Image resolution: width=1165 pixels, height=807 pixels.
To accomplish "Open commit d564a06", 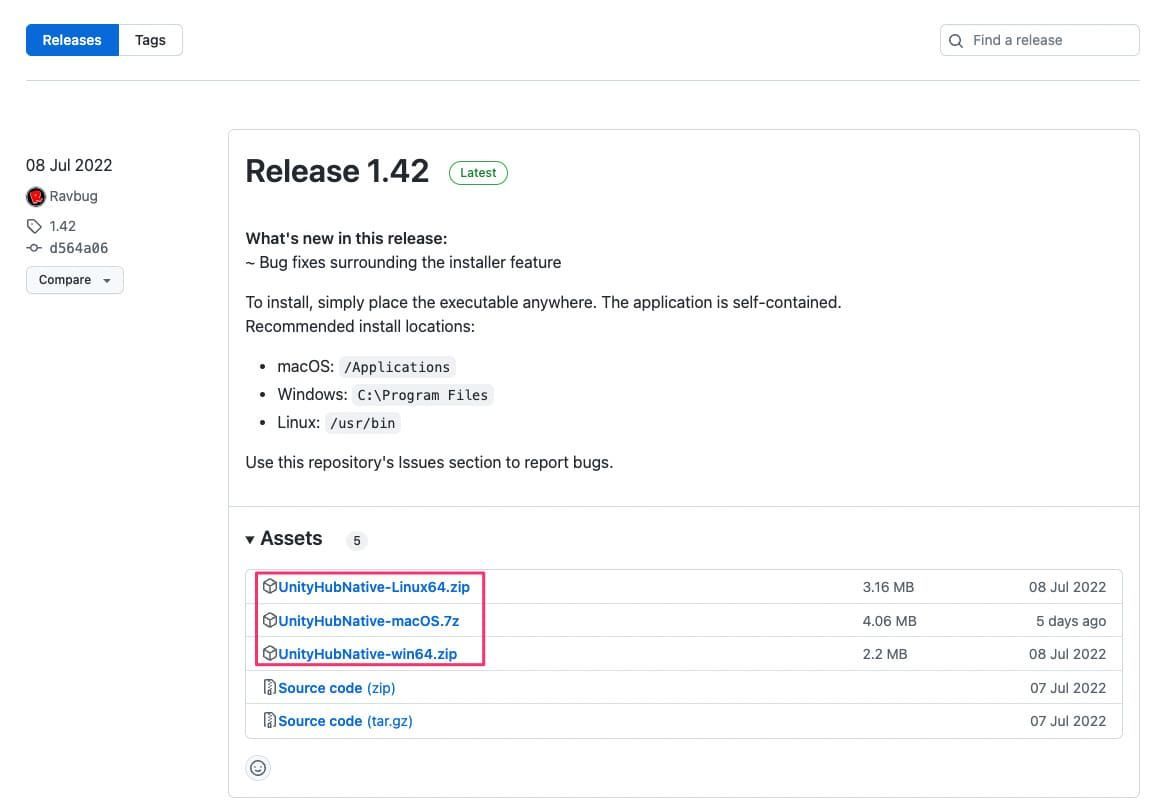I will pos(79,248).
